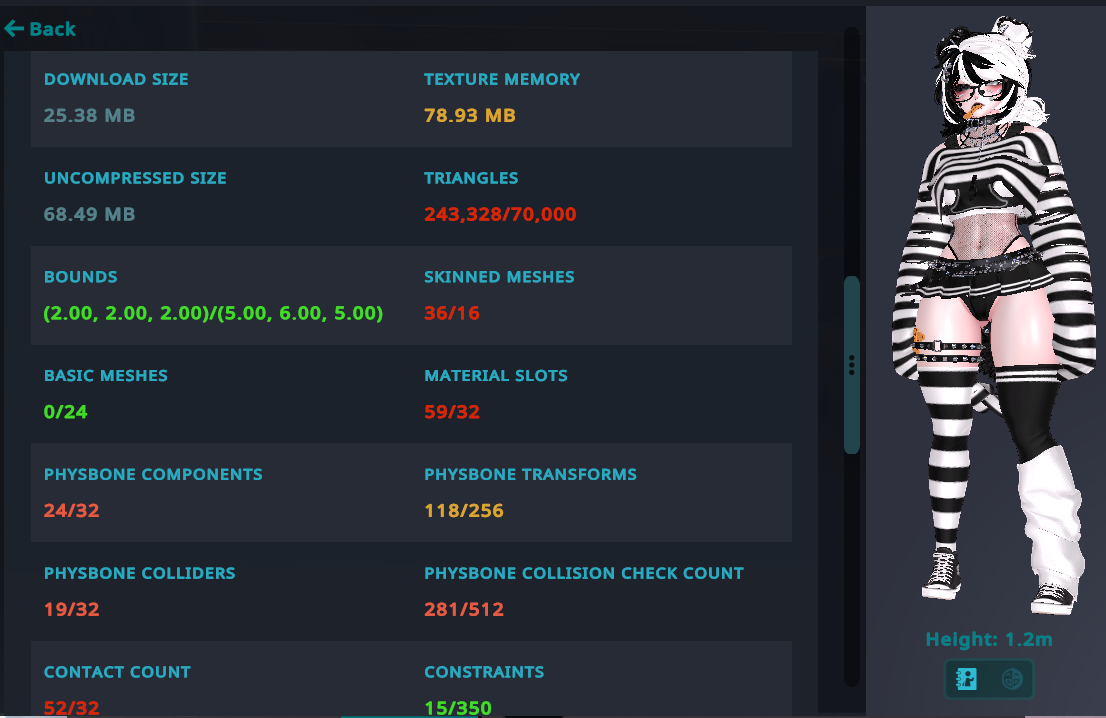Select the Contact Count stat entry

(x=117, y=688)
